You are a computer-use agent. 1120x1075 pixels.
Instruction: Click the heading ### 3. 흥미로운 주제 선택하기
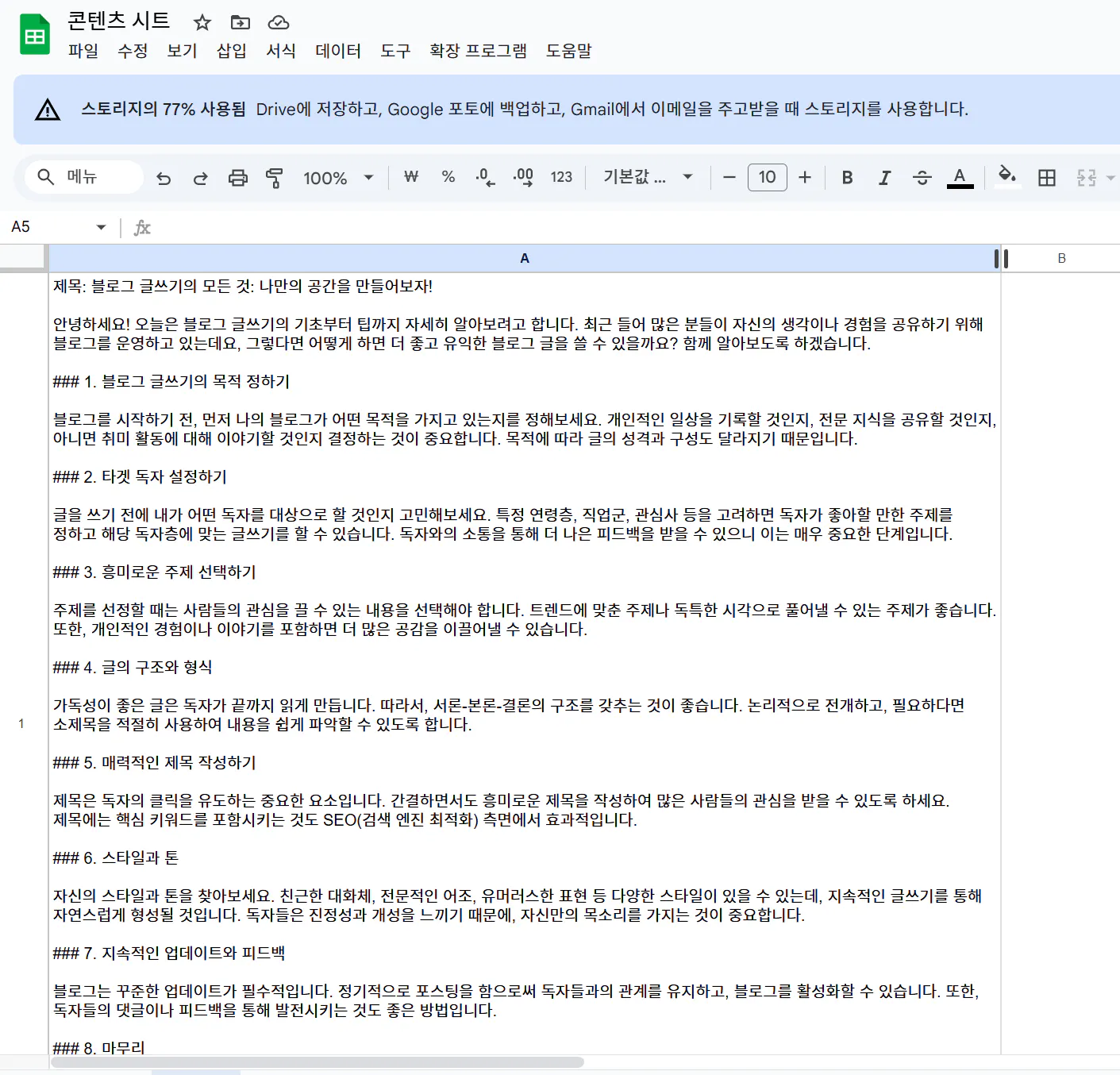click(155, 572)
